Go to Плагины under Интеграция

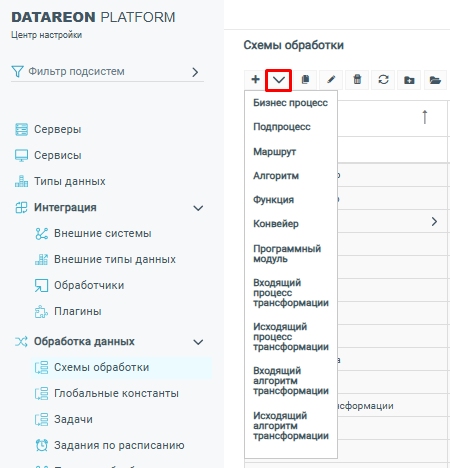(78, 311)
